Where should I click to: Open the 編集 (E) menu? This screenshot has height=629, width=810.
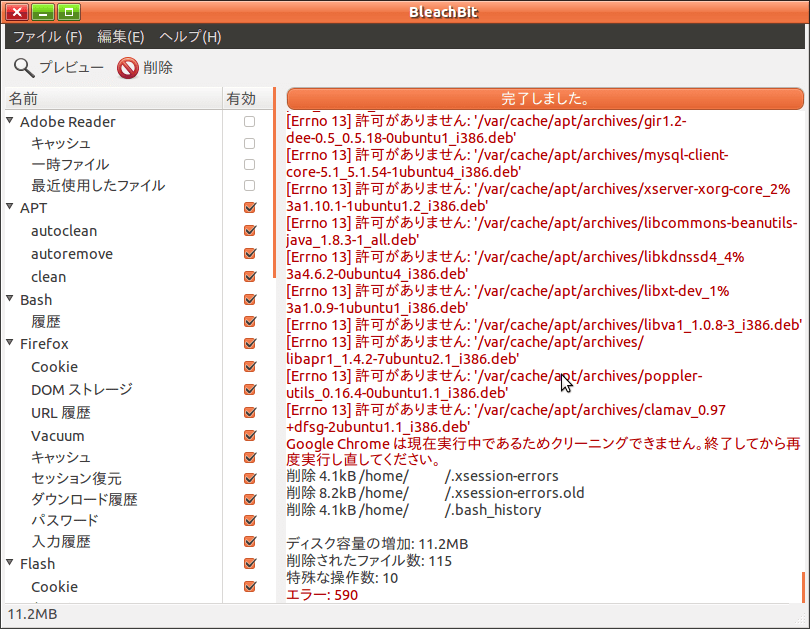(x=121, y=37)
